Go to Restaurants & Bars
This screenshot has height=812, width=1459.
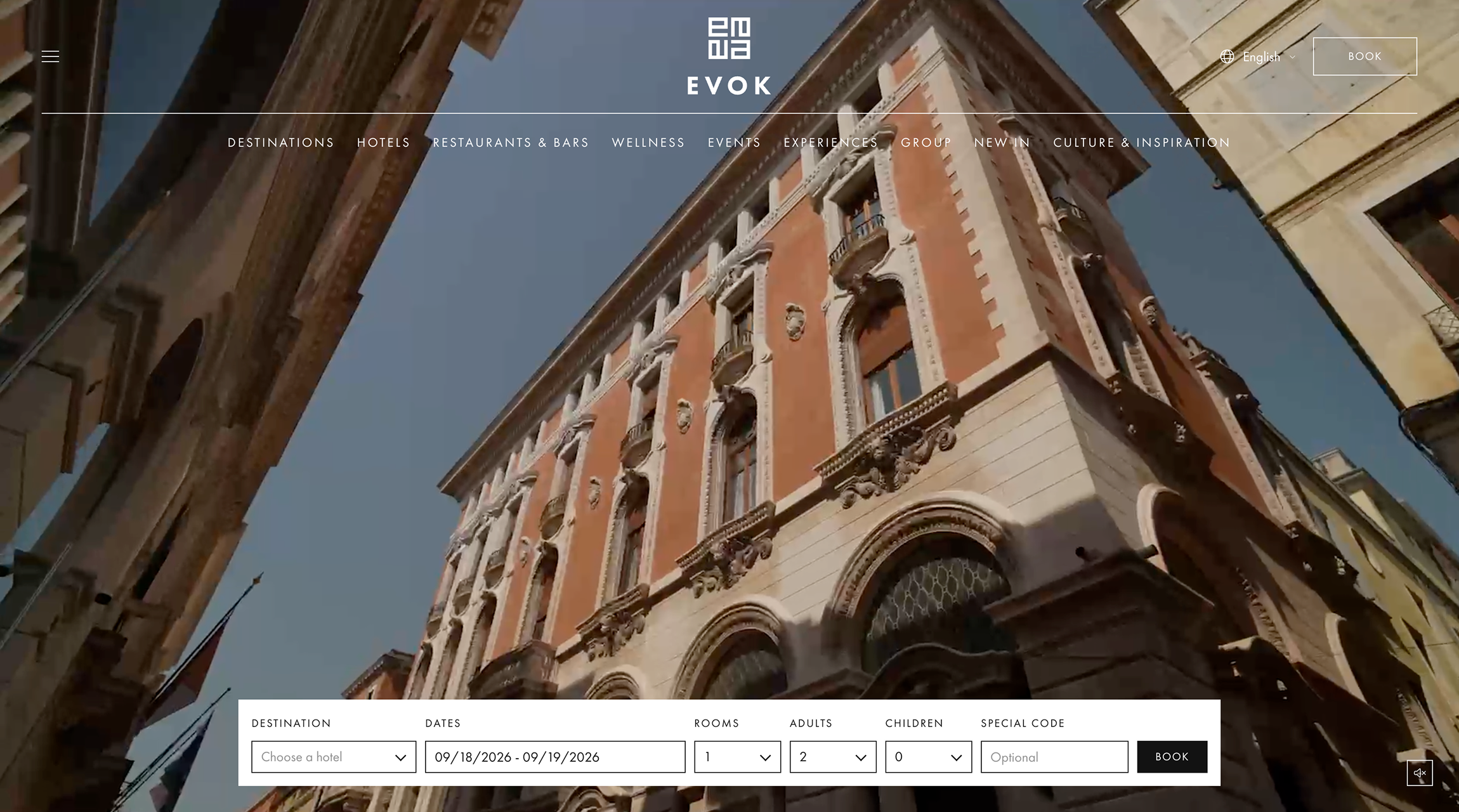511,143
